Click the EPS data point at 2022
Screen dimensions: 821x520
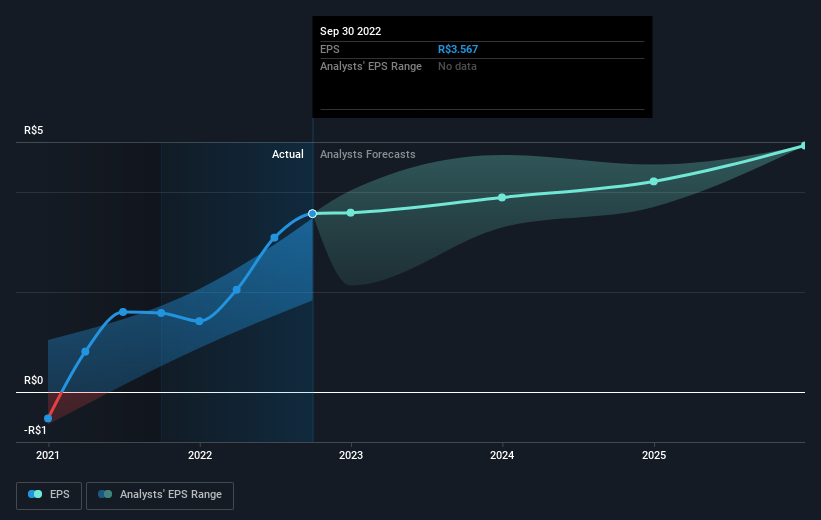[x=199, y=321]
